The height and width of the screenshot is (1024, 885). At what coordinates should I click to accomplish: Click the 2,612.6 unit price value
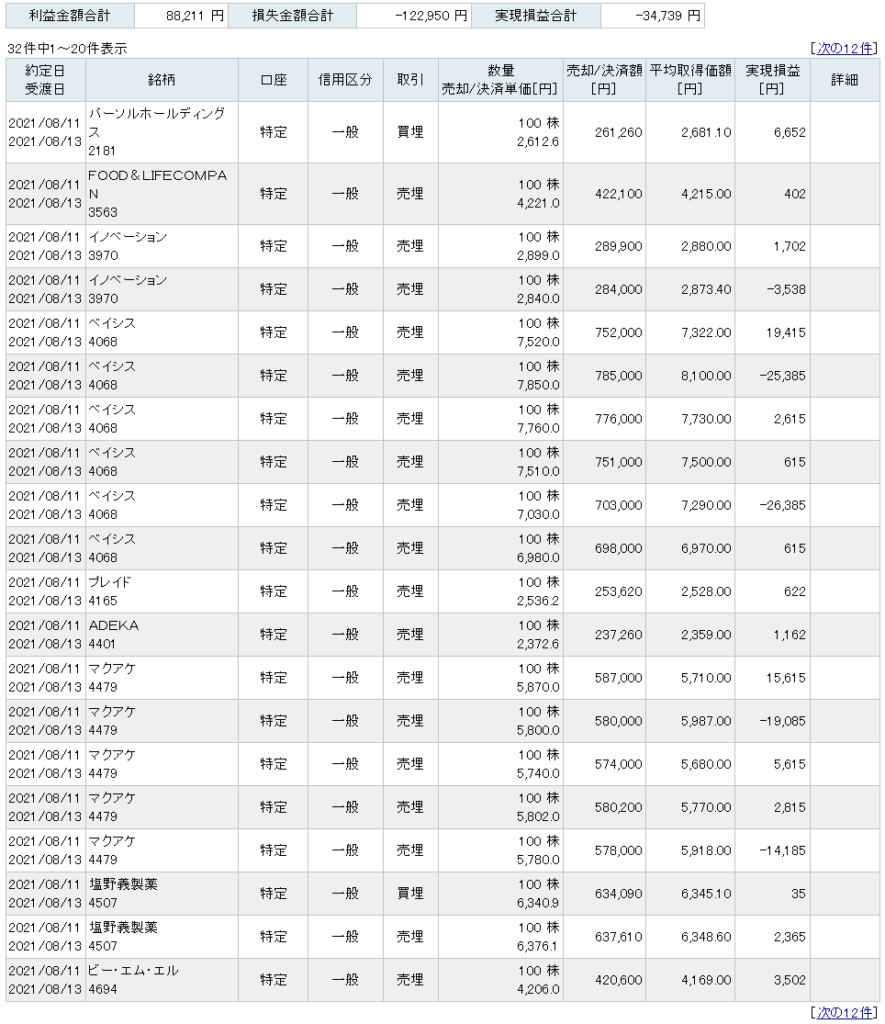point(538,142)
